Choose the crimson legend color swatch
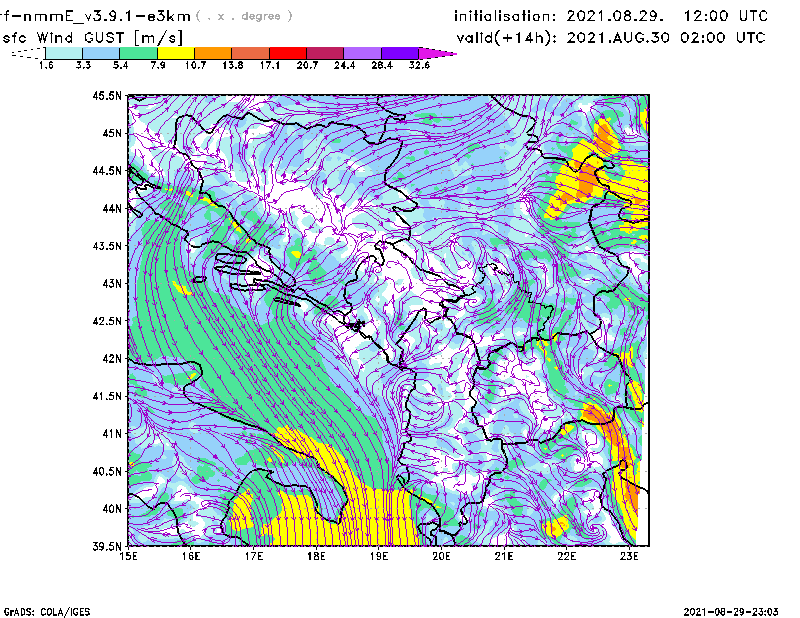Screen dimensions: 800x618 [x=325, y=53]
